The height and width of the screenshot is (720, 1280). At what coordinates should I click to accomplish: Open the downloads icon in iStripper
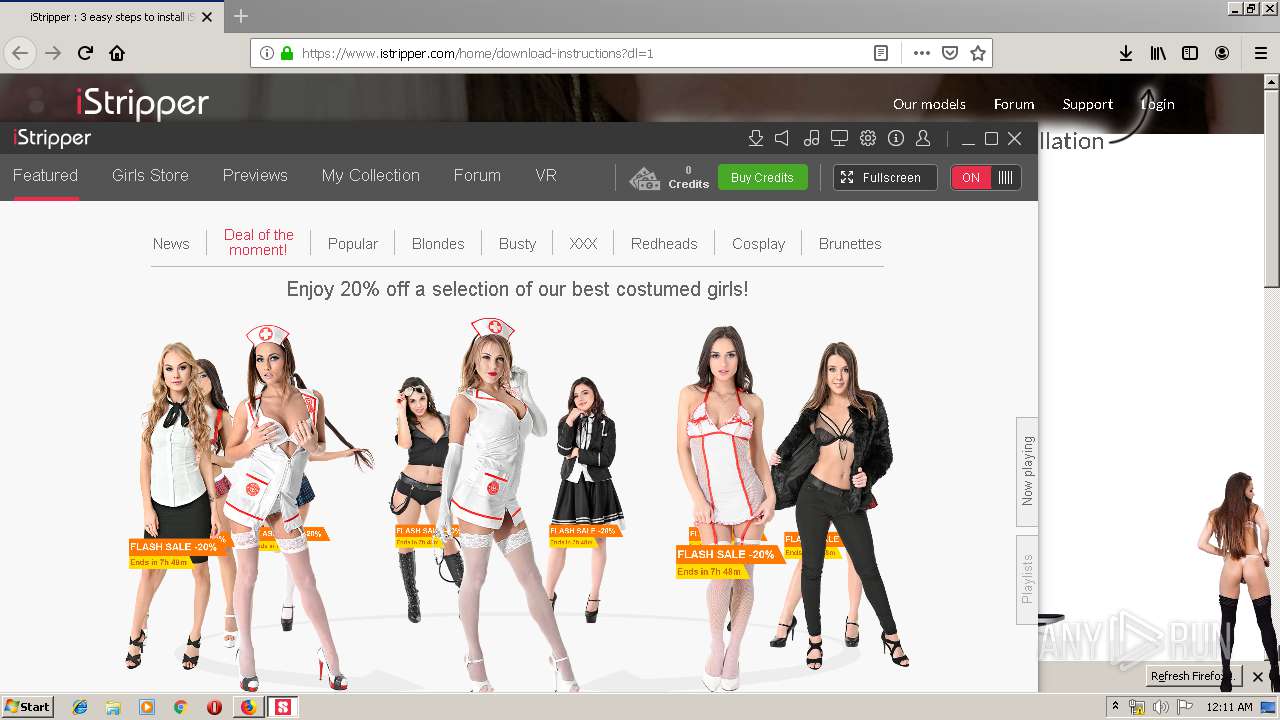pos(756,138)
